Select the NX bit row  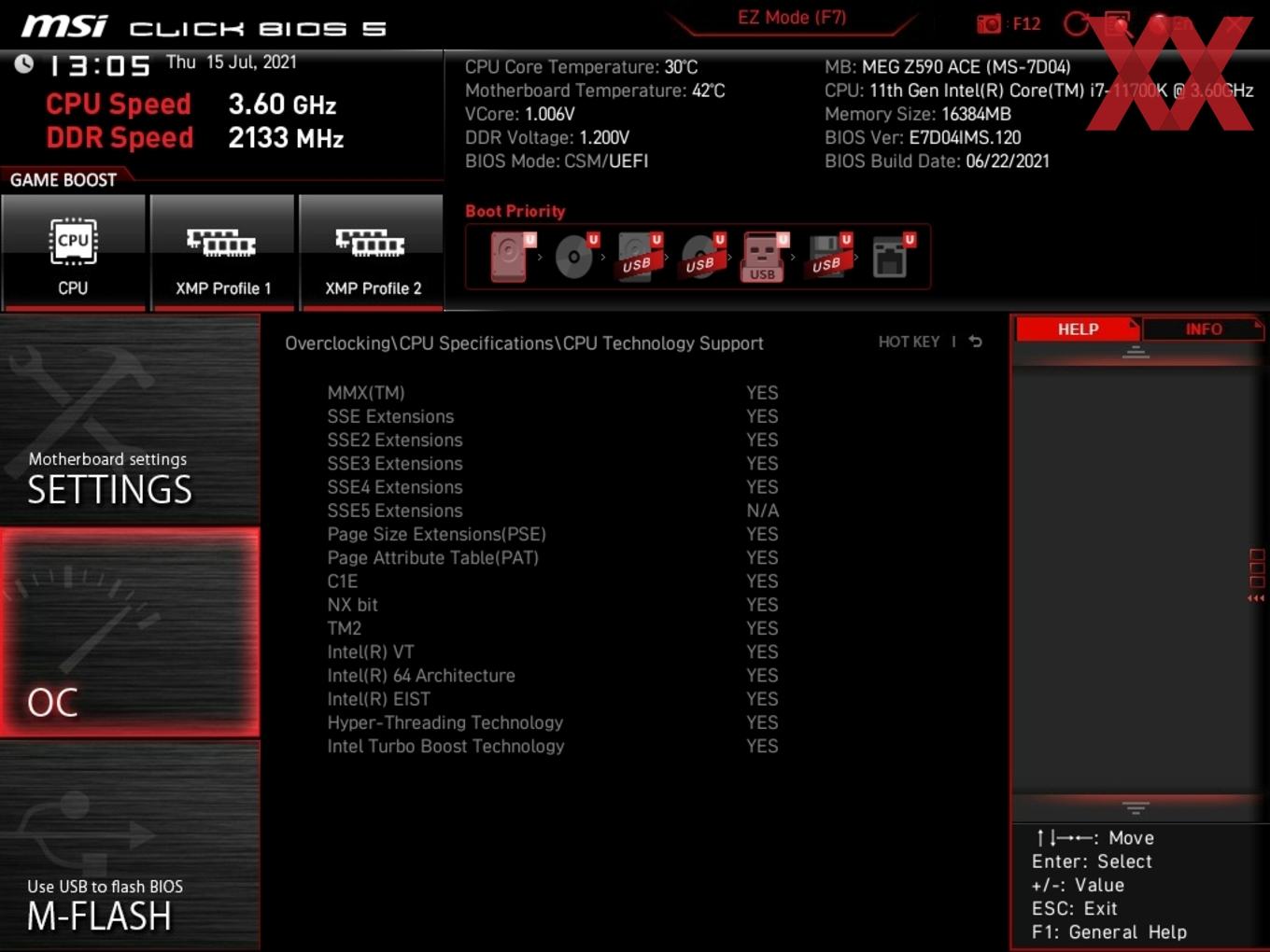click(x=553, y=605)
